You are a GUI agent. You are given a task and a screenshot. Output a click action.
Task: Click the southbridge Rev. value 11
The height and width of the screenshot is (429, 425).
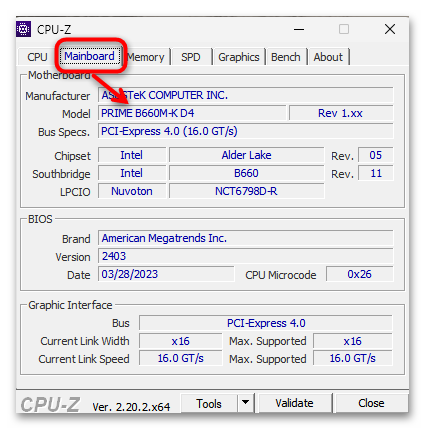tap(376, 173)
